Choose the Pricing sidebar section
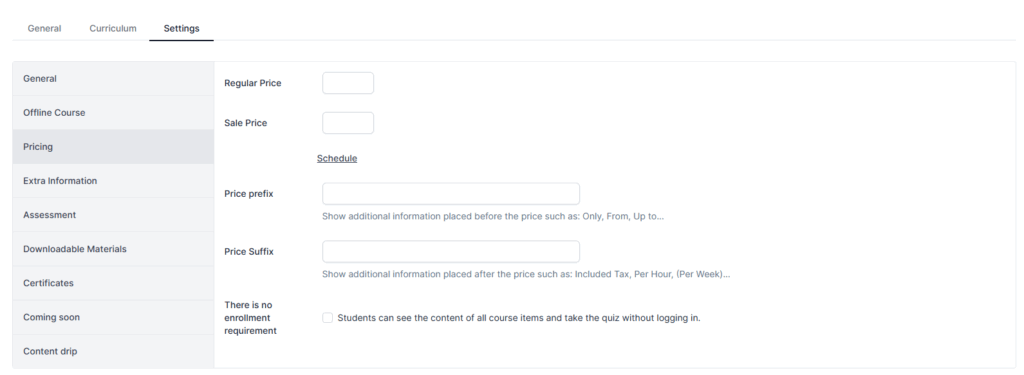 113,147
